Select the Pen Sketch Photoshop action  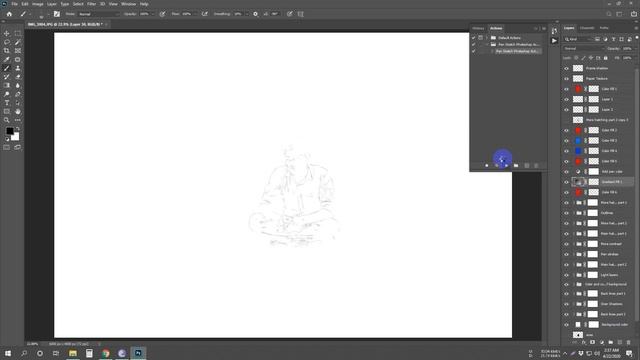tap(518, 51)
